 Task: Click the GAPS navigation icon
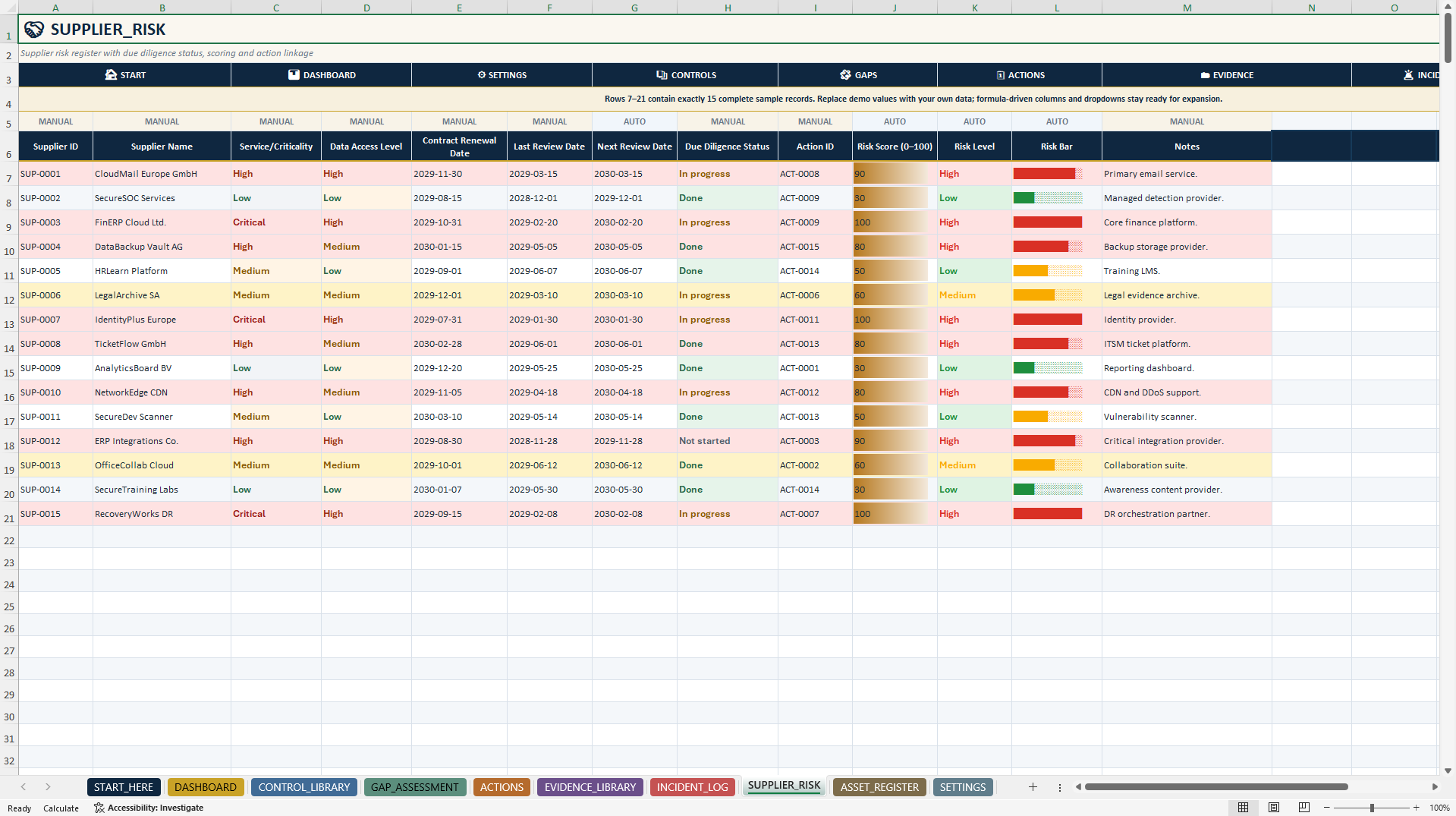845,75
